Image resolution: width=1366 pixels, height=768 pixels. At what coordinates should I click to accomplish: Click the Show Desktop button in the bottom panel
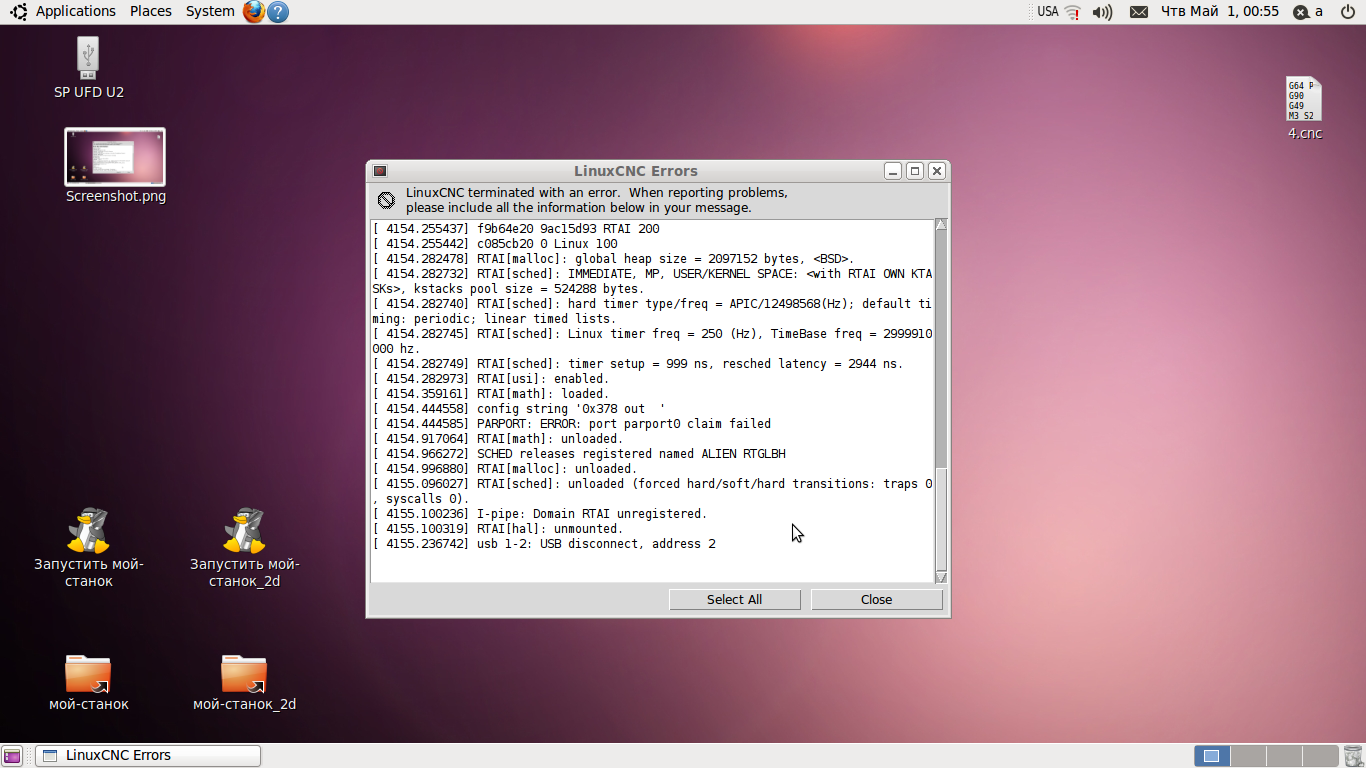(13, 756)
